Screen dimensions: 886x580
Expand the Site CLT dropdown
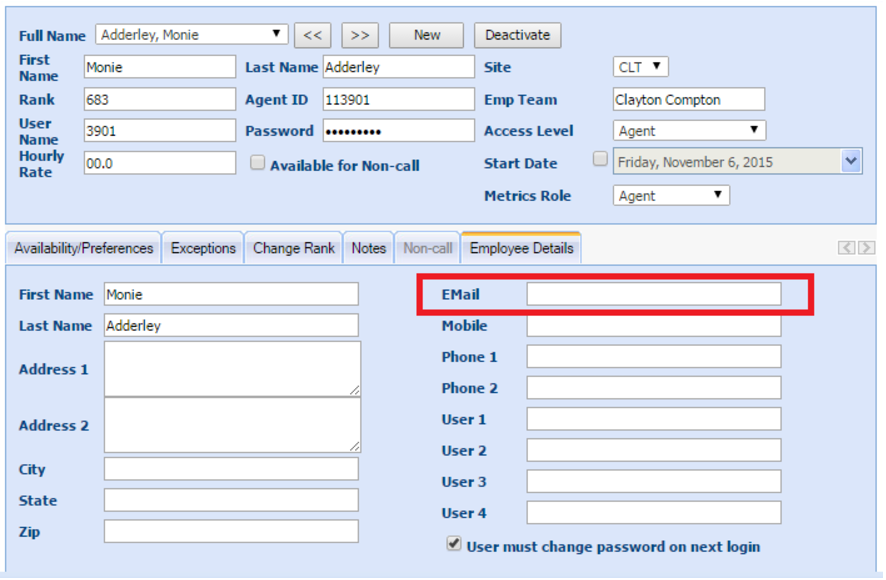640,67
